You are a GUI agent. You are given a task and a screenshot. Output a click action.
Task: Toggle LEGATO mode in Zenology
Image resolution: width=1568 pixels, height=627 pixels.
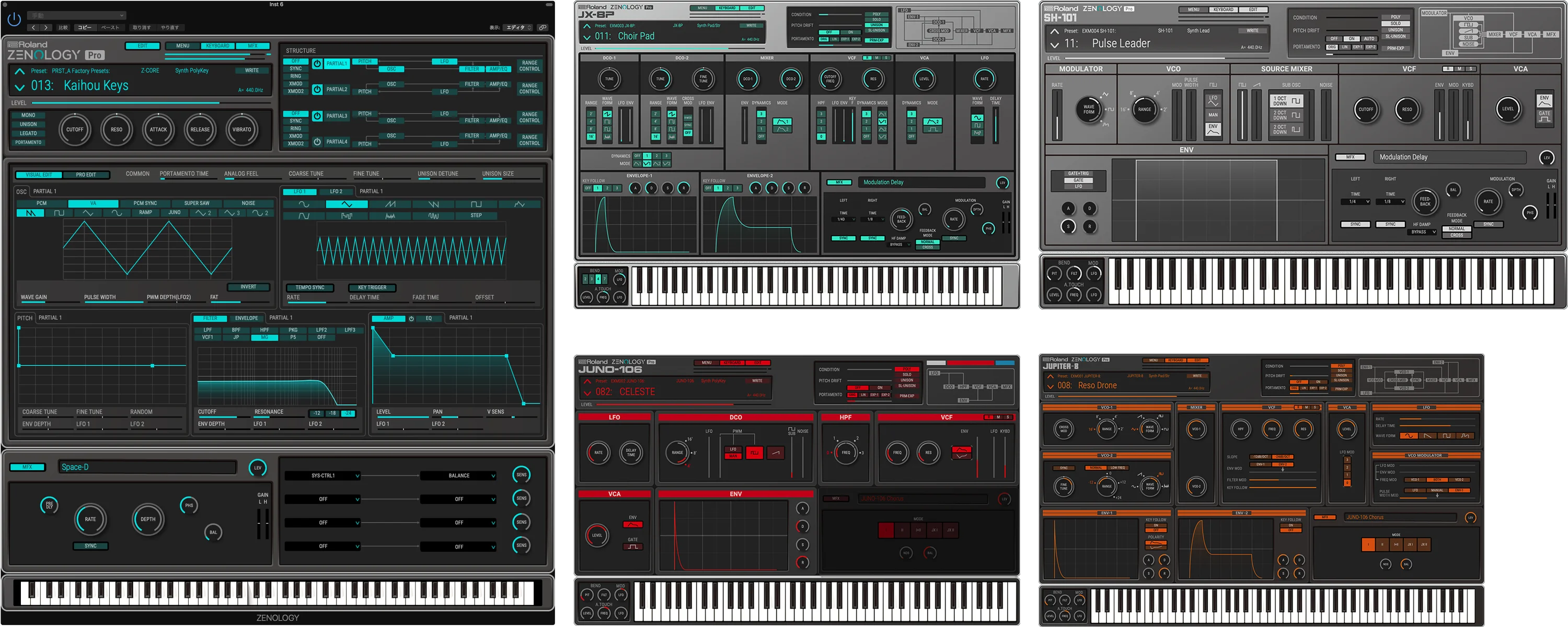click(x=28, y=133)
